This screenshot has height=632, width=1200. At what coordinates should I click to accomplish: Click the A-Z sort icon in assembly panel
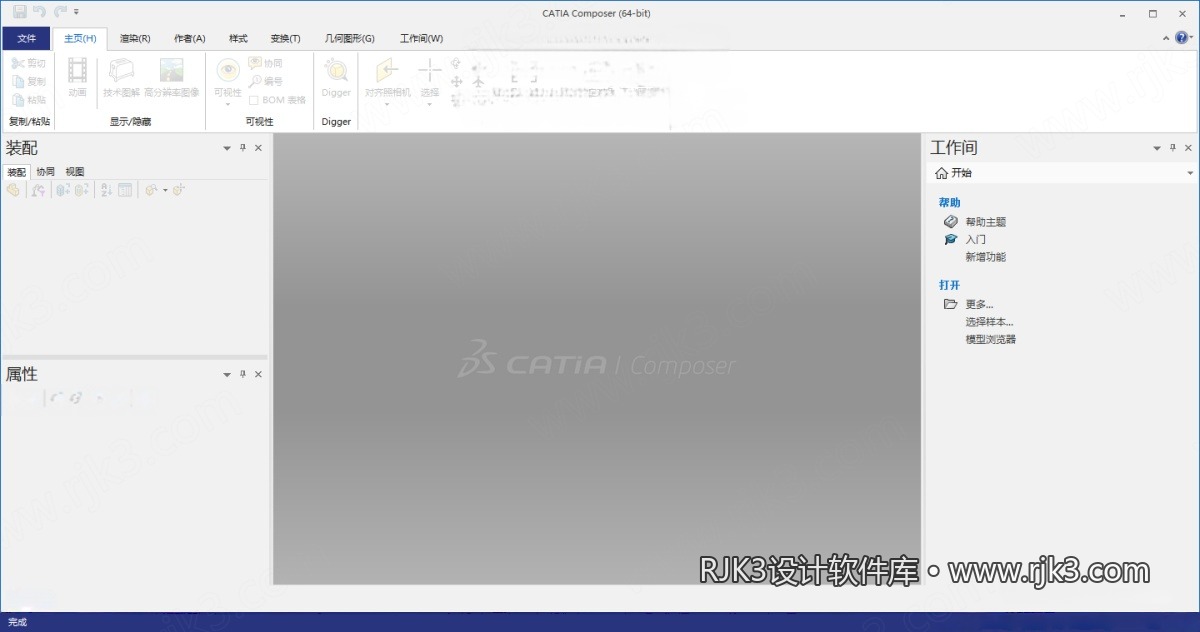coord(106,190)
